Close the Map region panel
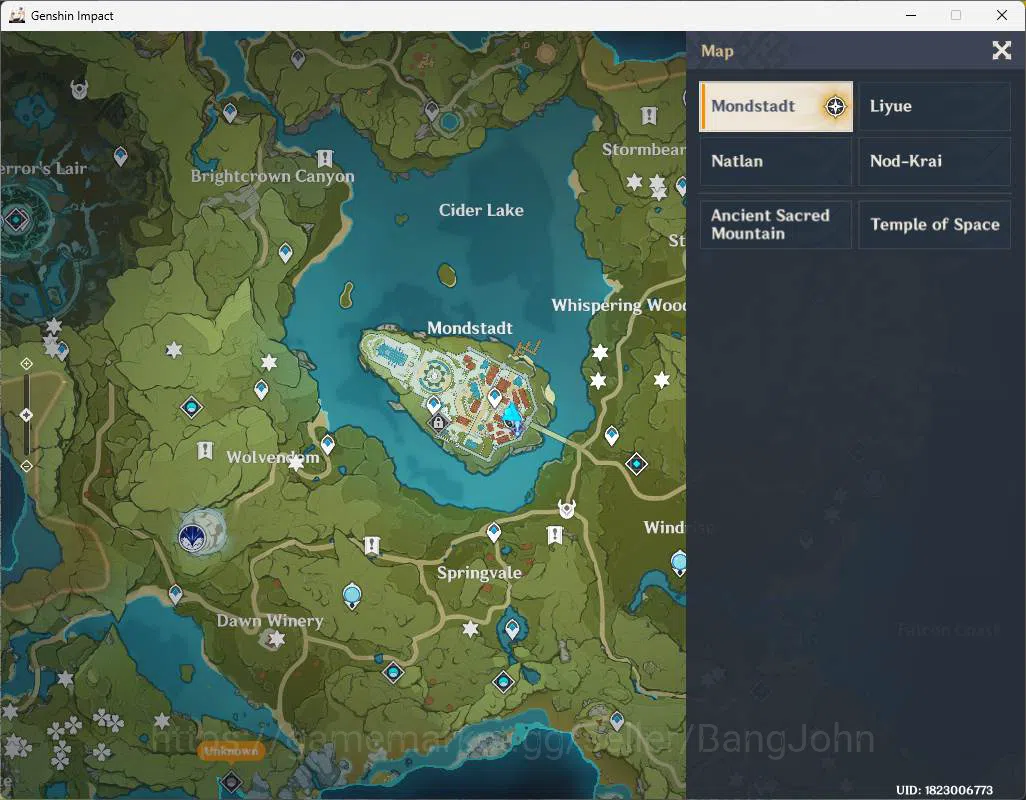This screenshot has height=800, width=1026. tap(1001, 50)
